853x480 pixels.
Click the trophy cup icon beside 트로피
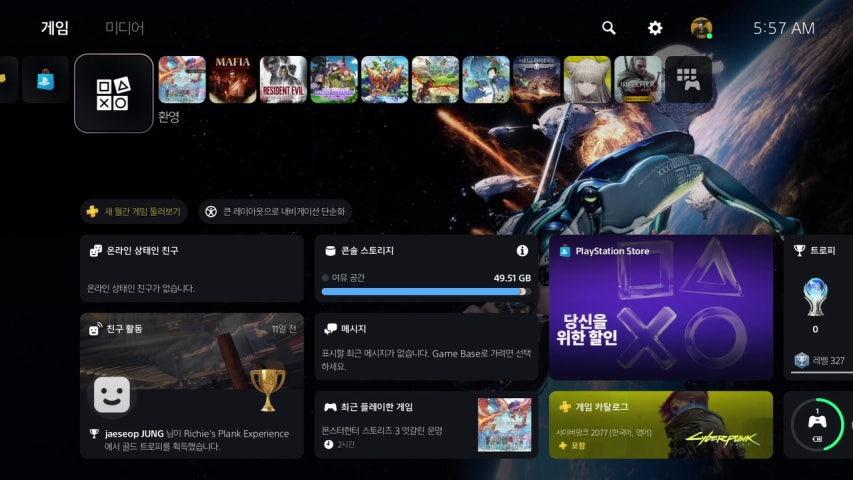(800, 250)
